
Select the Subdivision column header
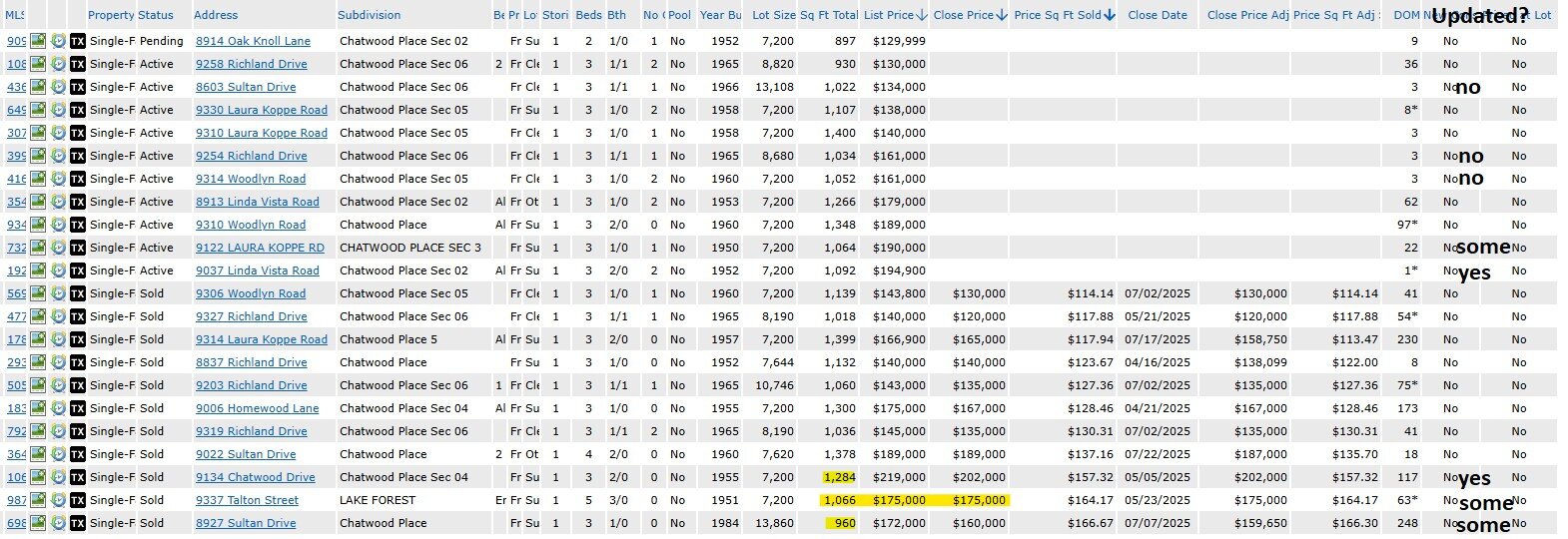[x=370, y=15]
